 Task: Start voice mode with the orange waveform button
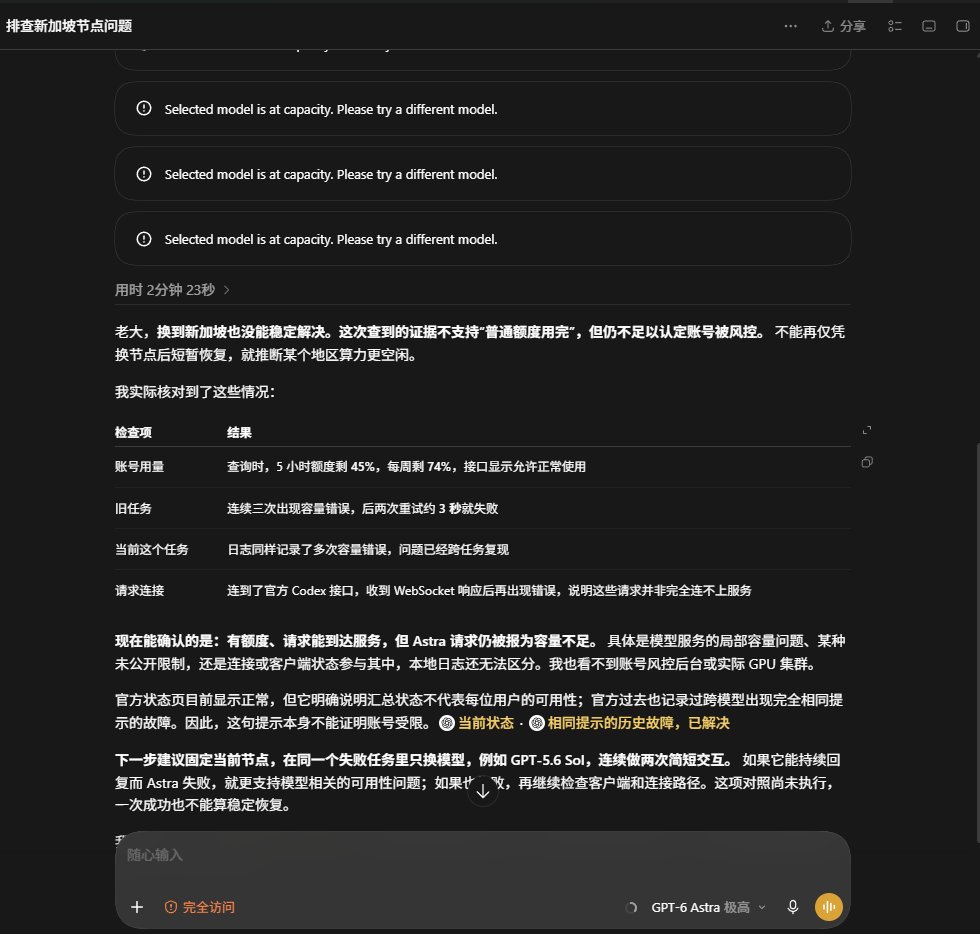point(828,907)
